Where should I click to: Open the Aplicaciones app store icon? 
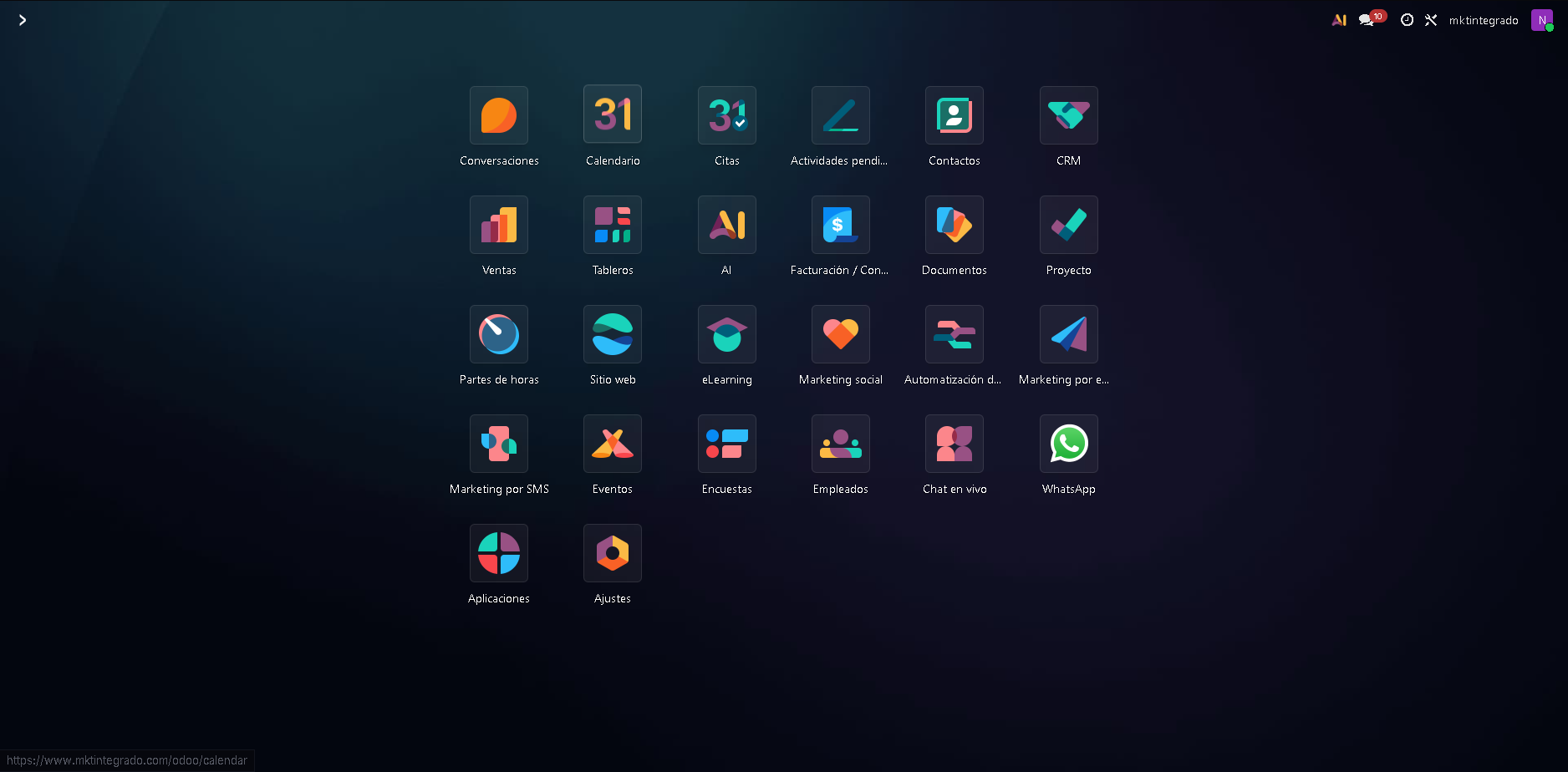coord(499,554)
